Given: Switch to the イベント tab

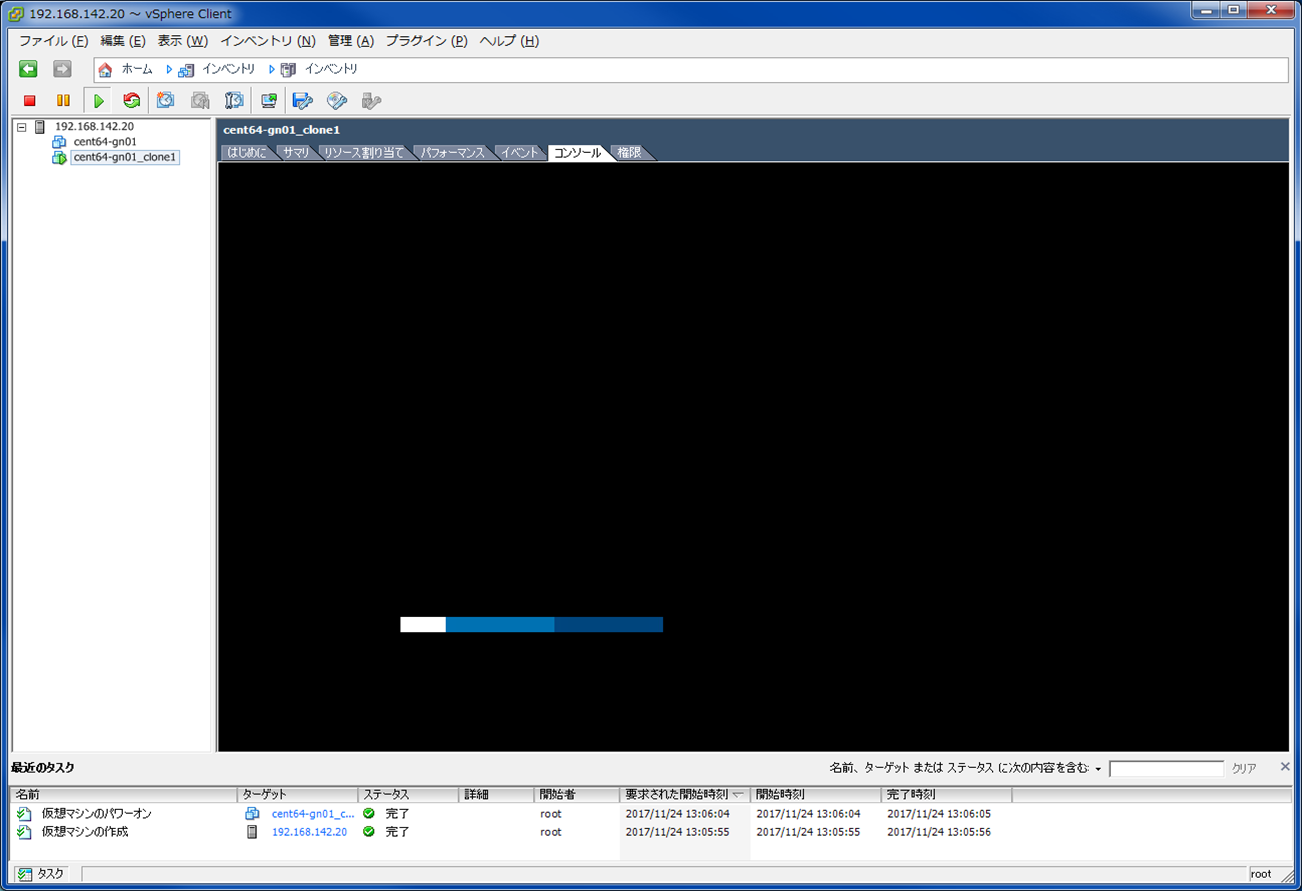Looking at the screenshot, I should click(x=520, y=153).
